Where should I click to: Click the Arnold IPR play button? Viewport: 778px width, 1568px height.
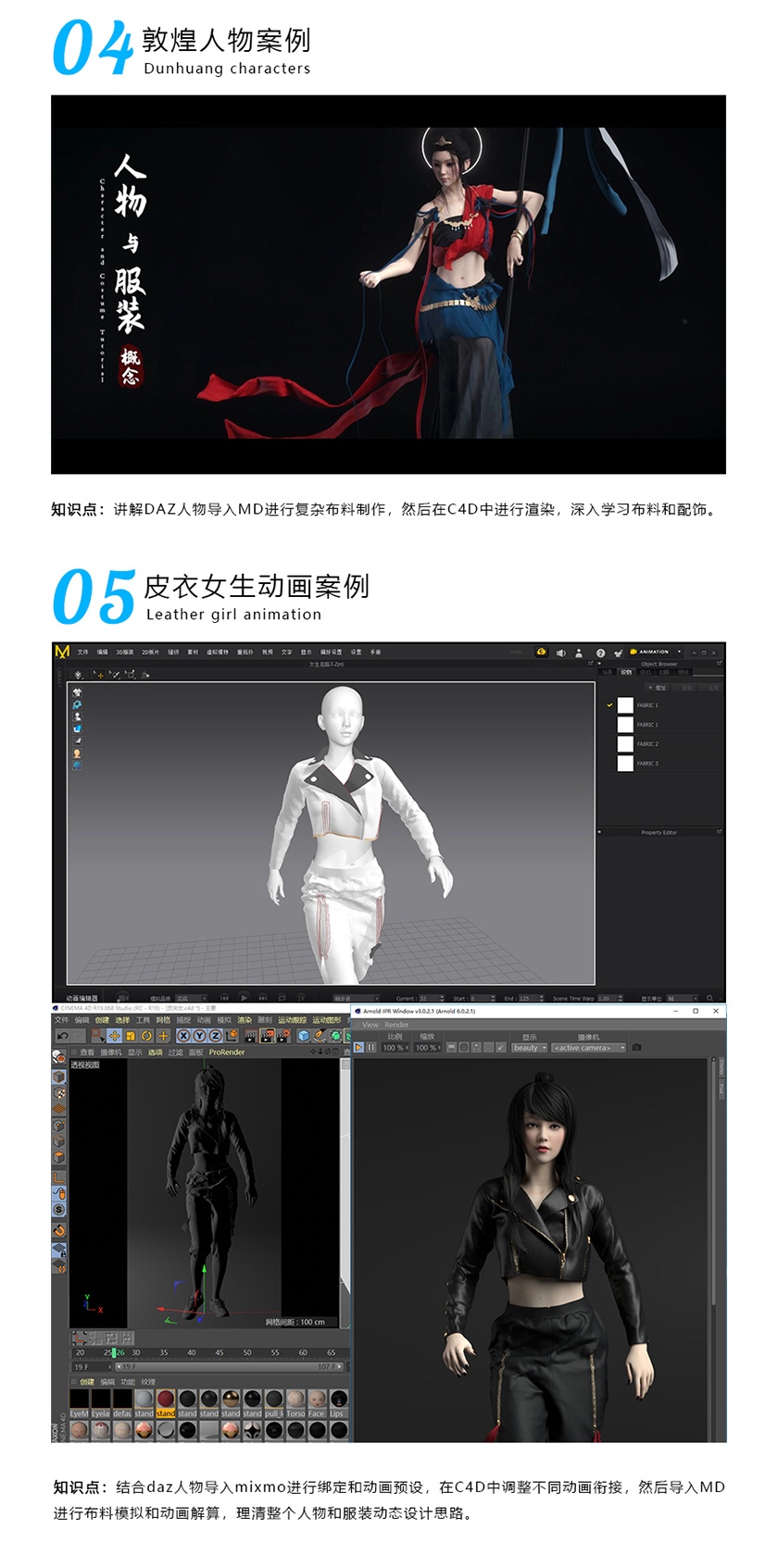[x=359, y=1048]
